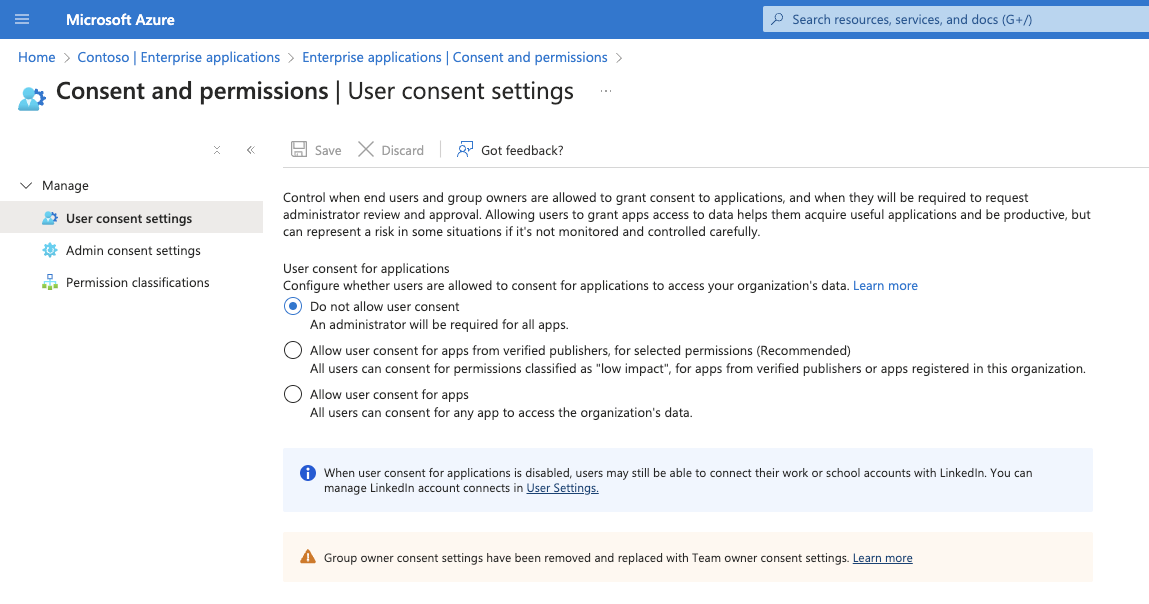Screen dimensions: 1149x604
Task: Click the sidebar small X collapse control
Action: point(217,150)
